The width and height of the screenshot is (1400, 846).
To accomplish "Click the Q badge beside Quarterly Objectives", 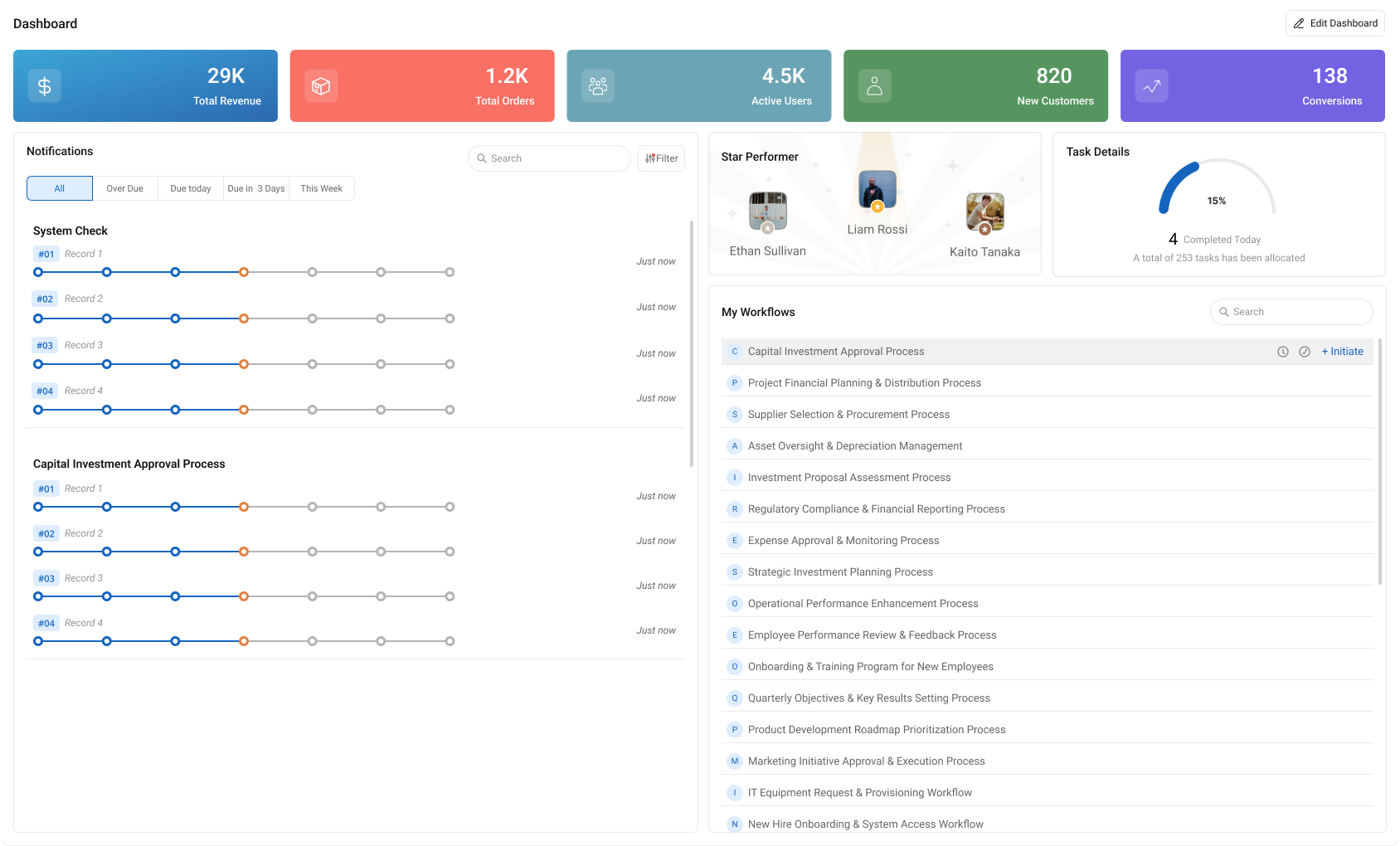I will point(735,698).
